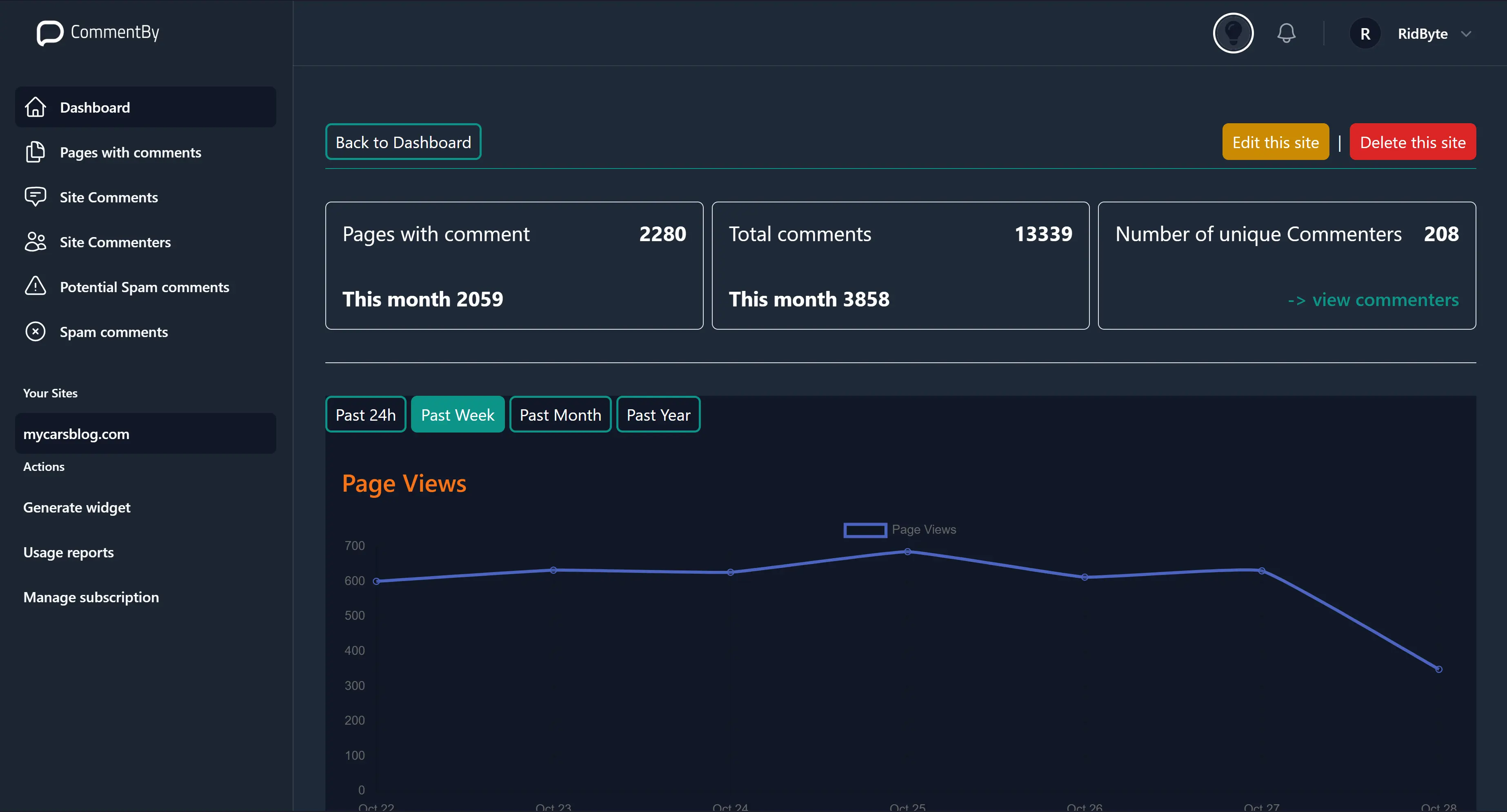Open Usage reports from Actions
The image size is (1507, 812).
(x=69, y=552)
